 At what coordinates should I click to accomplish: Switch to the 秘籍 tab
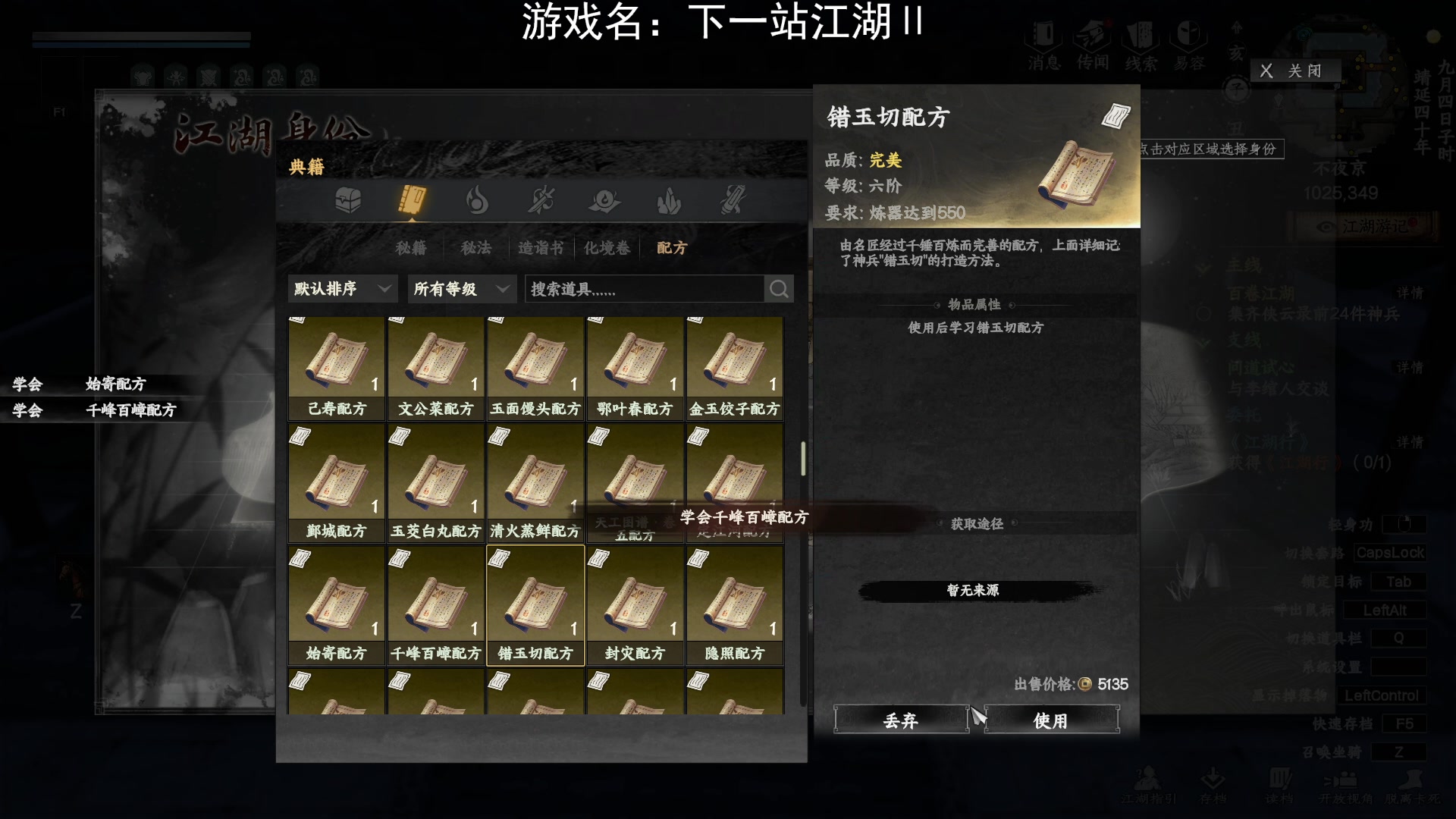coord(411,248)
